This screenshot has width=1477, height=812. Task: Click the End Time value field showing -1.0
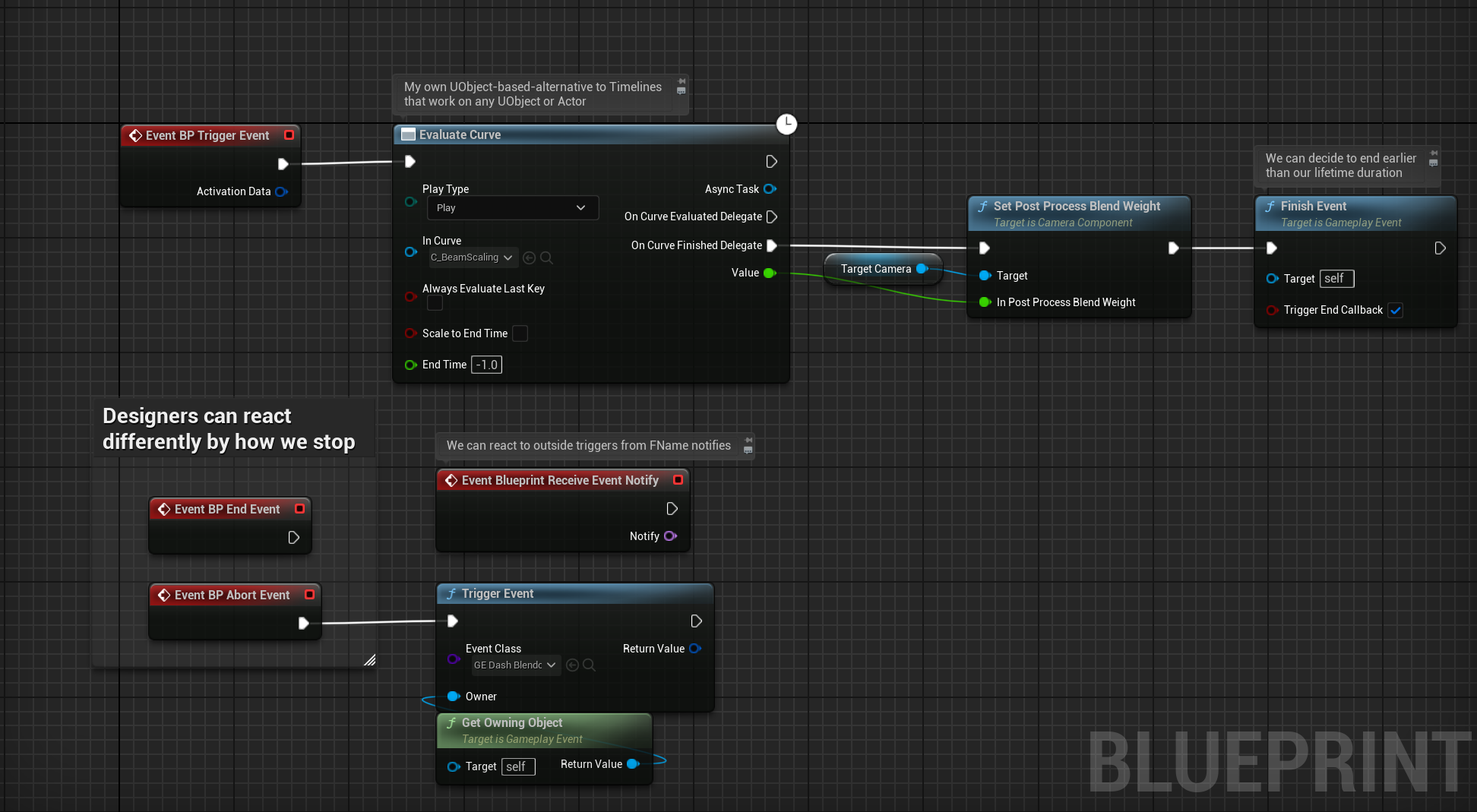tap(487, 365)
